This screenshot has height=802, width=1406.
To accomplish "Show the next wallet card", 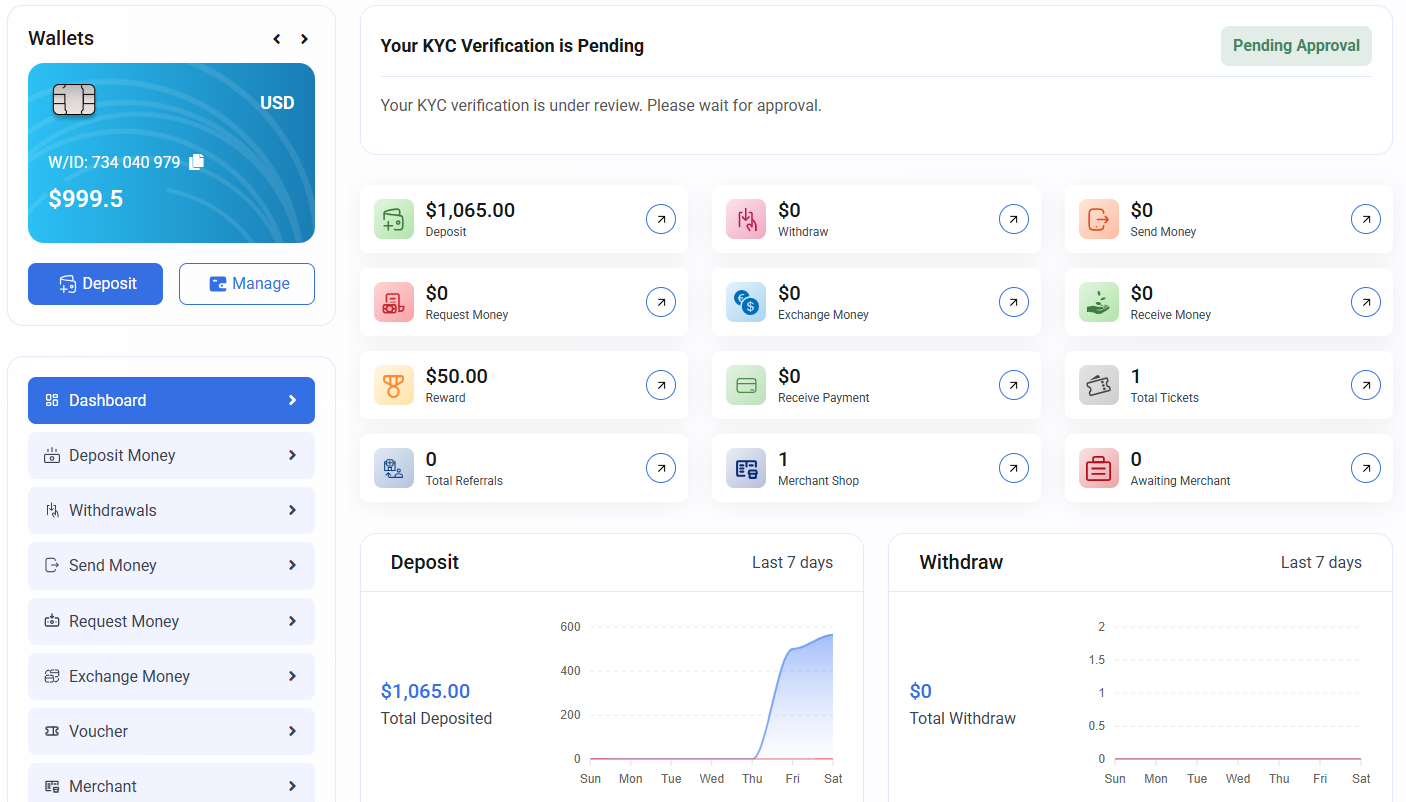I will coord(304,39).
